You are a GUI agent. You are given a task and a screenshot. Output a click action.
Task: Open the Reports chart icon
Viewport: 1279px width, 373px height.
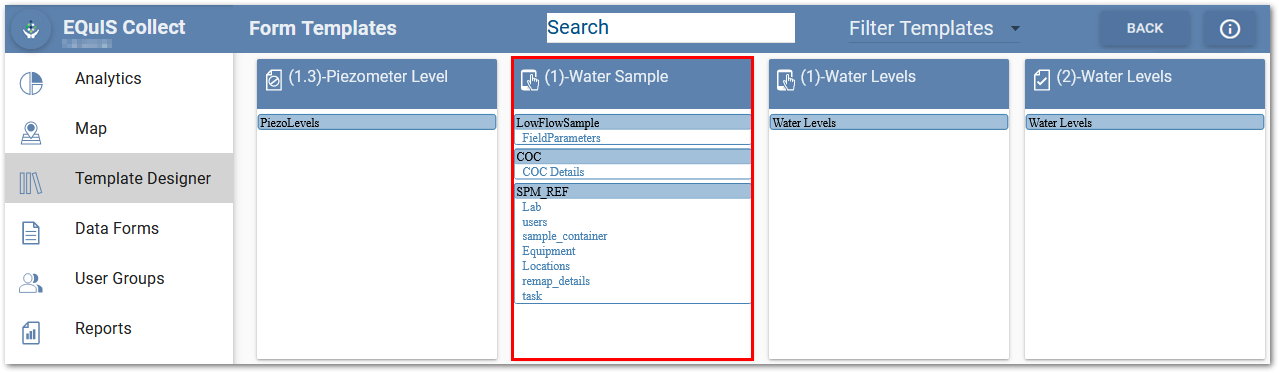pos(31,333)
